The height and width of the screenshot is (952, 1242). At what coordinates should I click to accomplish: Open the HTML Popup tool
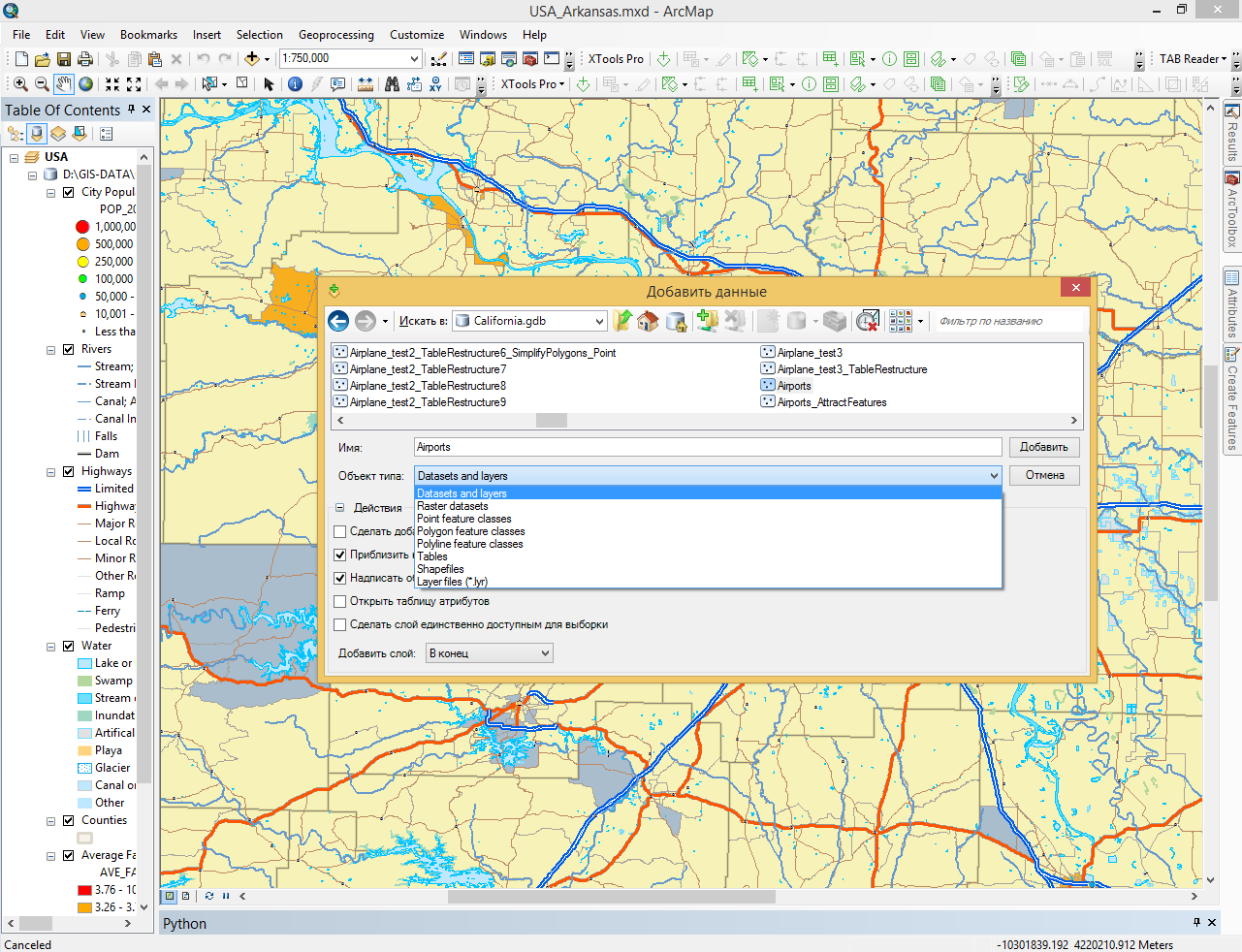pos(338,84)
